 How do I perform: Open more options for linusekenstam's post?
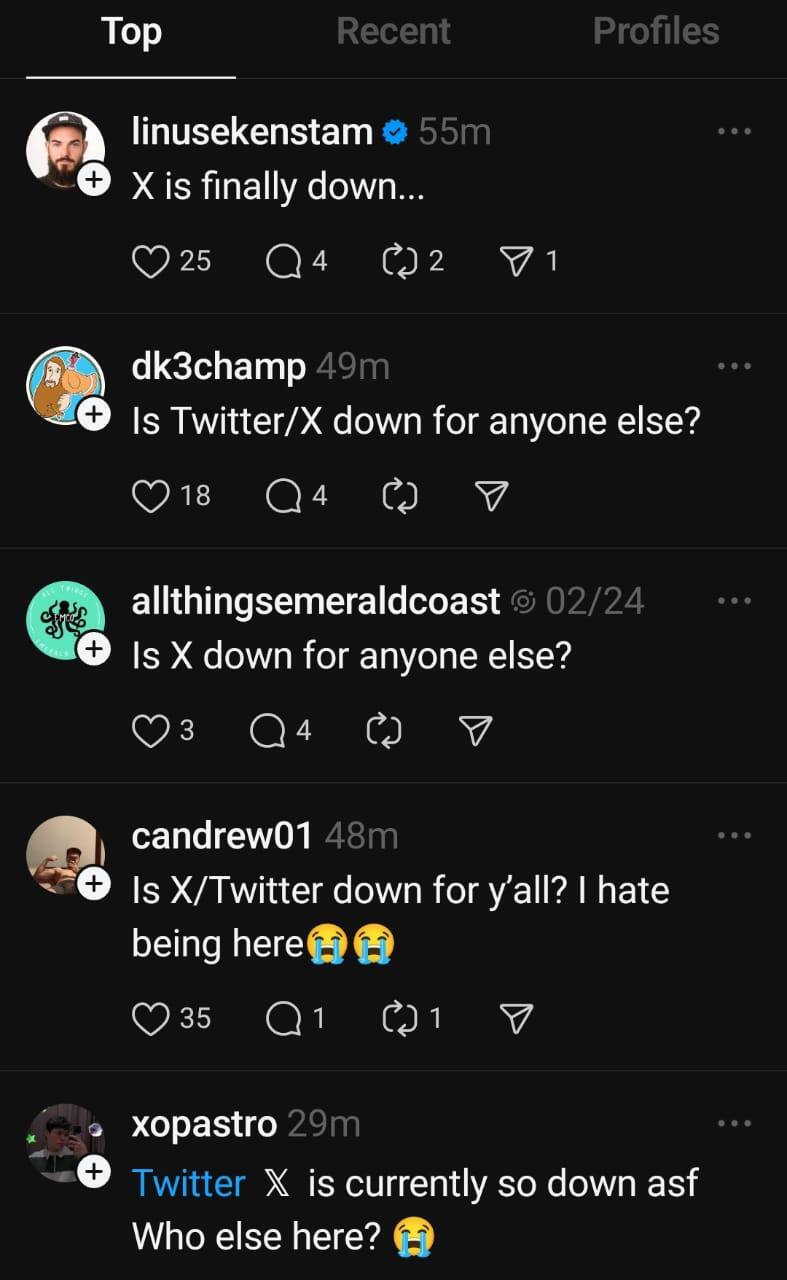click(734, 131)
